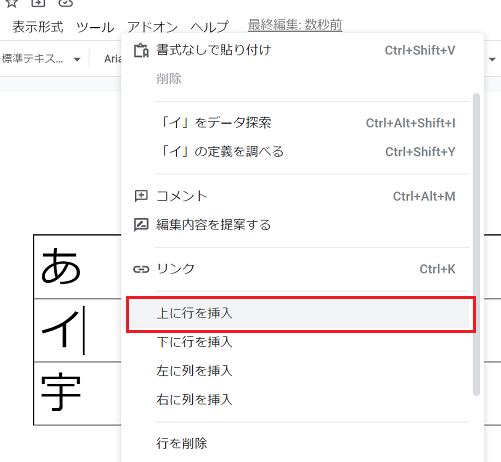Click the link chain icon
Image resolution: width=501 pixels, height=462 pixels.
coord(141,269)
